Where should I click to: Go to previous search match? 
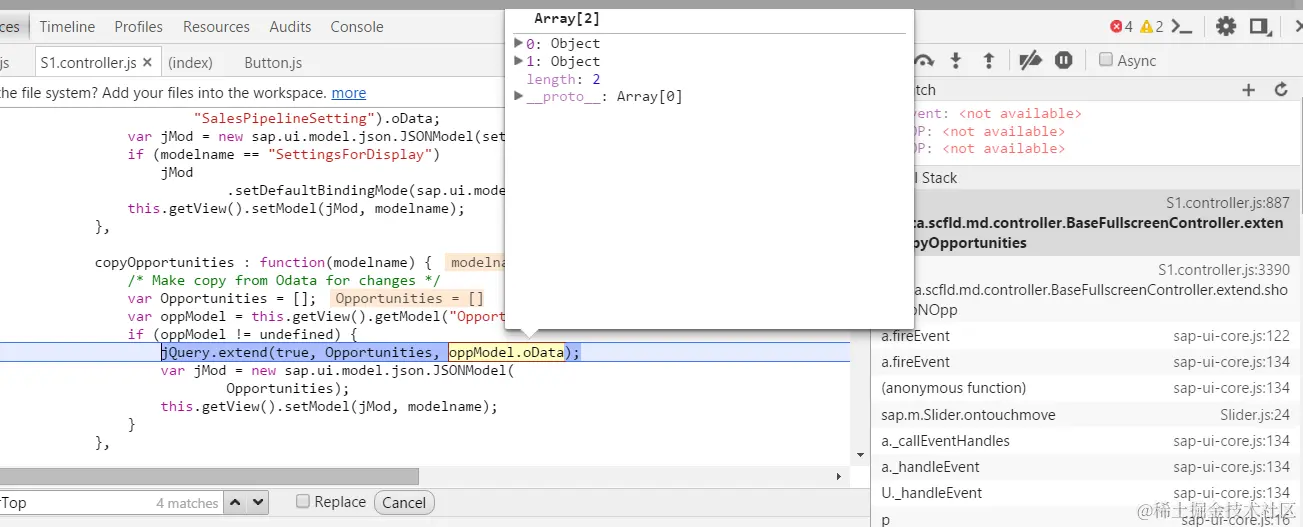coord(235,503)
